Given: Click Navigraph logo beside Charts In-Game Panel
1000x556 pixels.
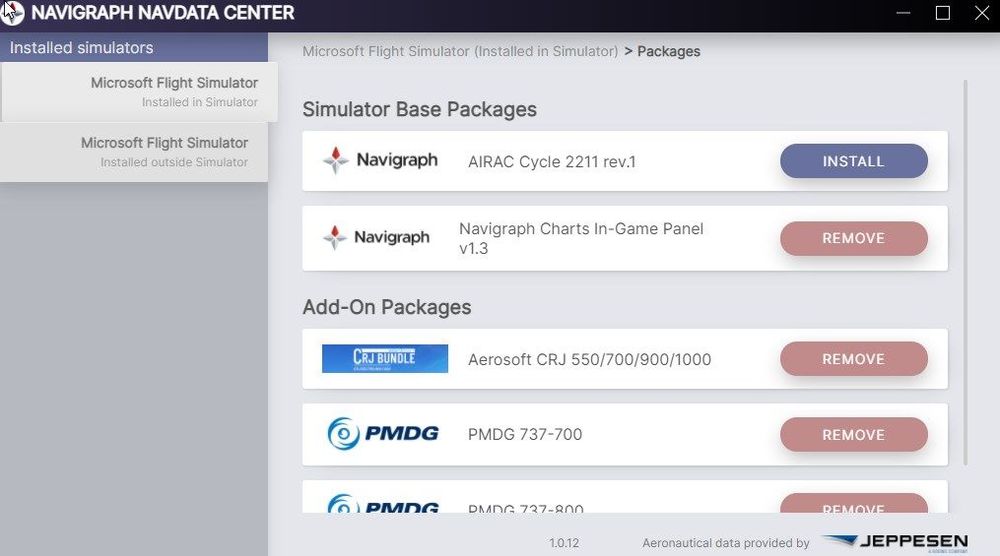Looking at the screenshot, I should [376, 237].
